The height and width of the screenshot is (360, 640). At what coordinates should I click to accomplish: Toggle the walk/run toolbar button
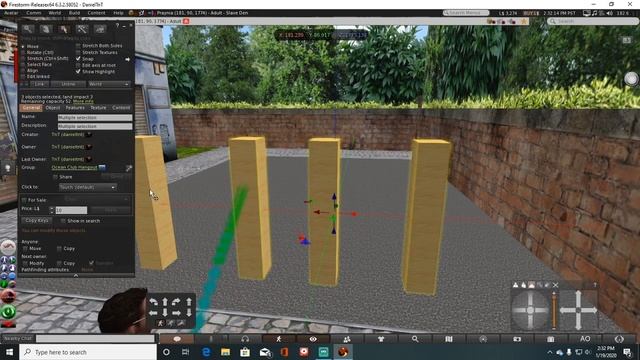pyautogui.click(x=279, y=339)
